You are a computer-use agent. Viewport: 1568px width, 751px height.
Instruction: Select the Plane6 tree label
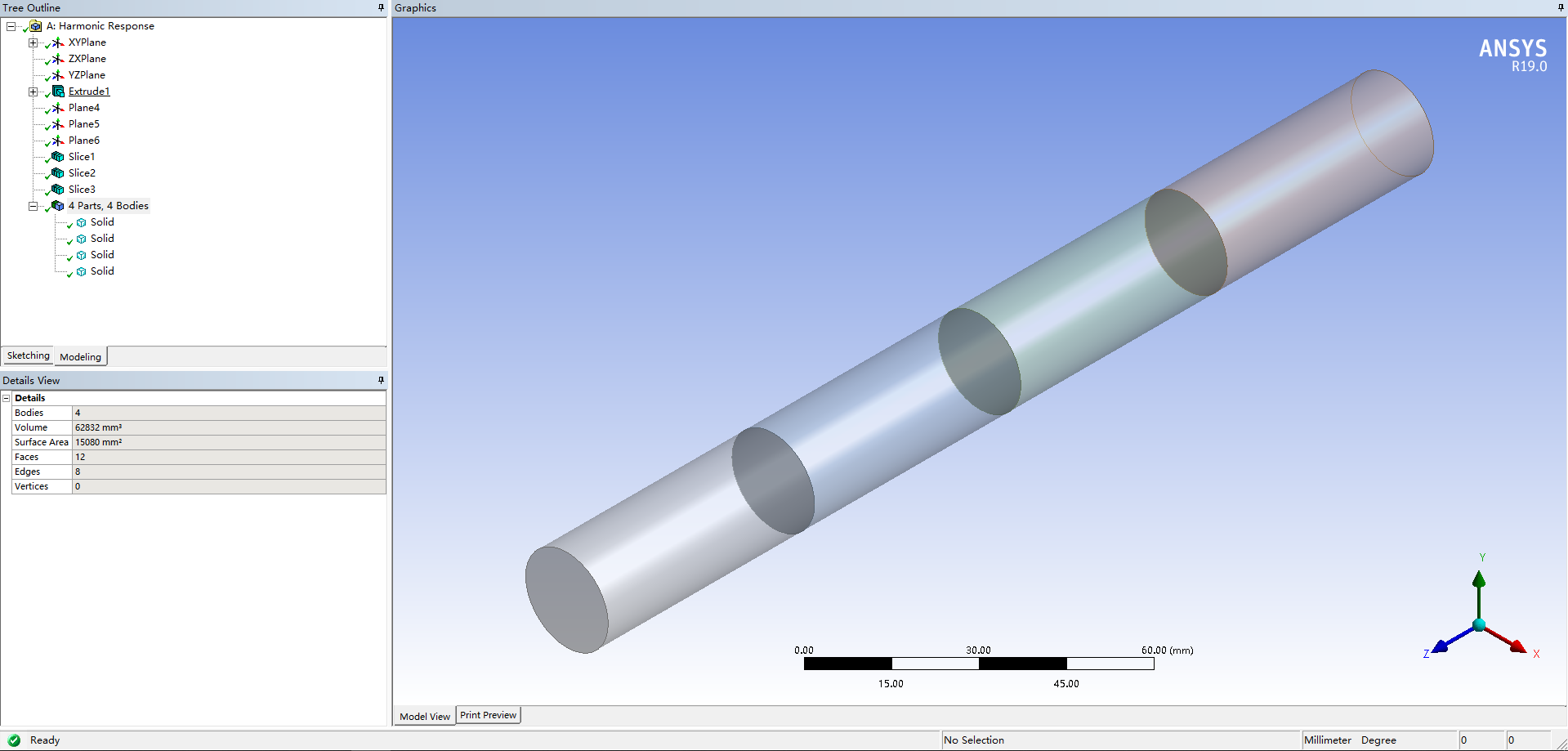[x=84, y=141]
